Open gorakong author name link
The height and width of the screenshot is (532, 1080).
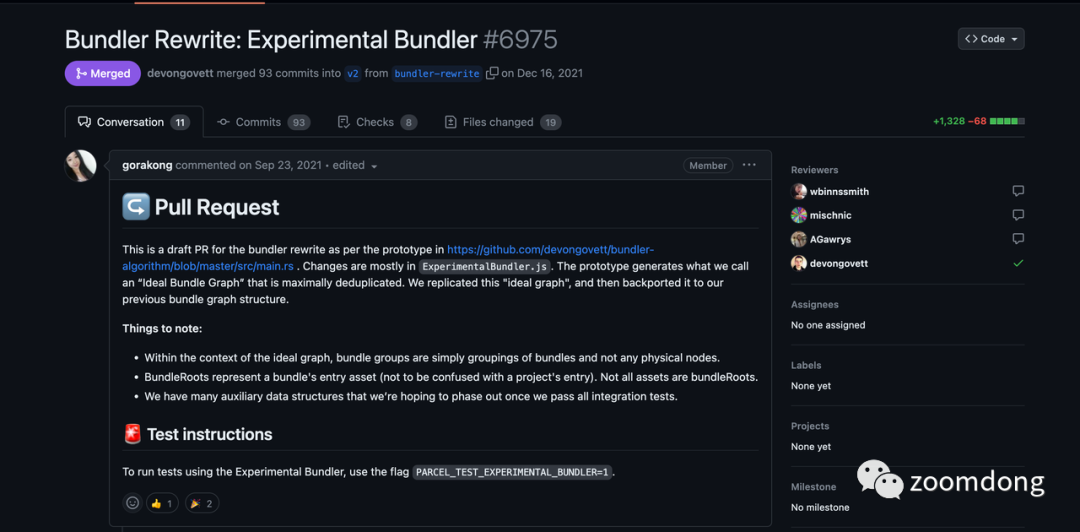(147, 165)
